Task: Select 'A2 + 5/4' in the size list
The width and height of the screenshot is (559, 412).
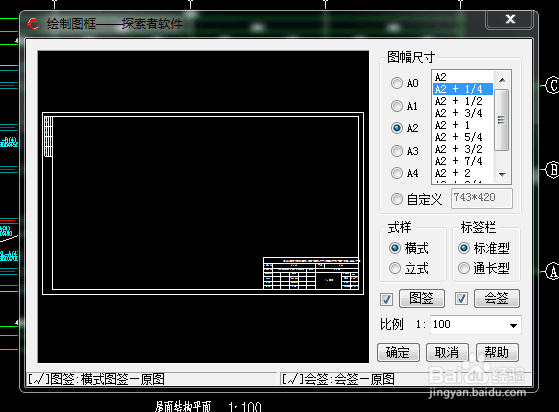Action: (x=463, y=137)
